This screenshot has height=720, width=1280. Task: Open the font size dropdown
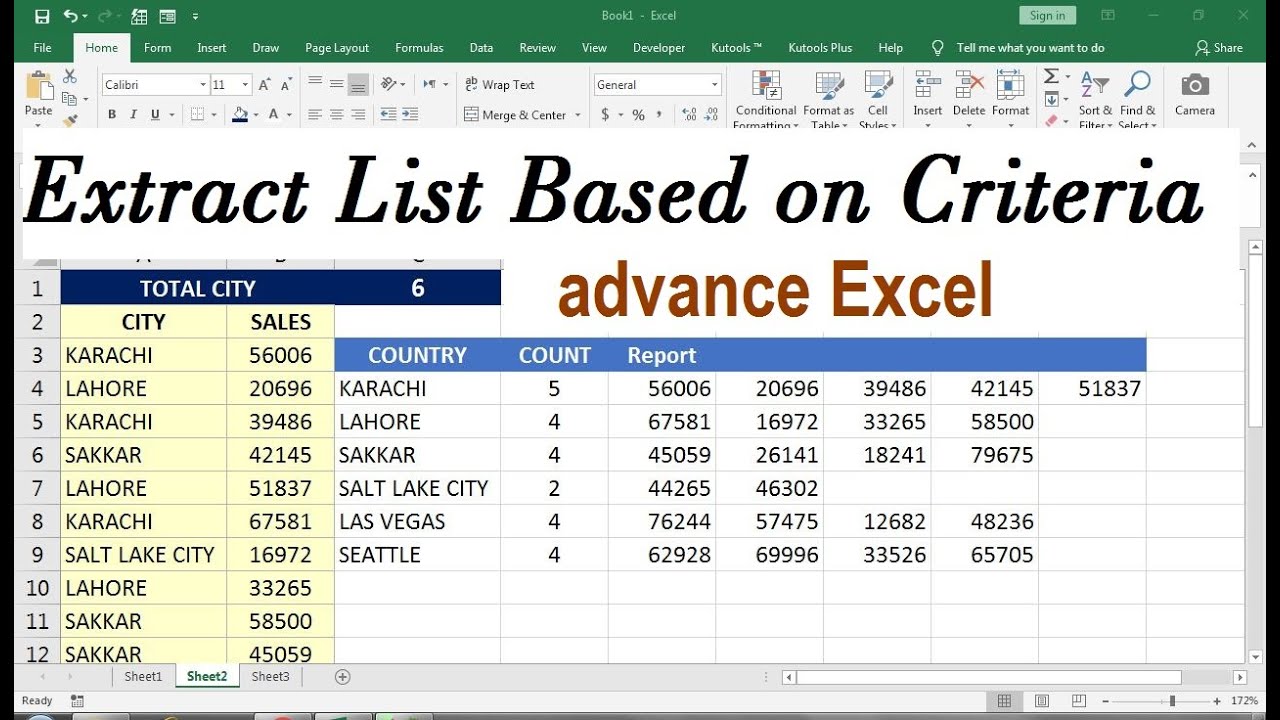(244, 85)
